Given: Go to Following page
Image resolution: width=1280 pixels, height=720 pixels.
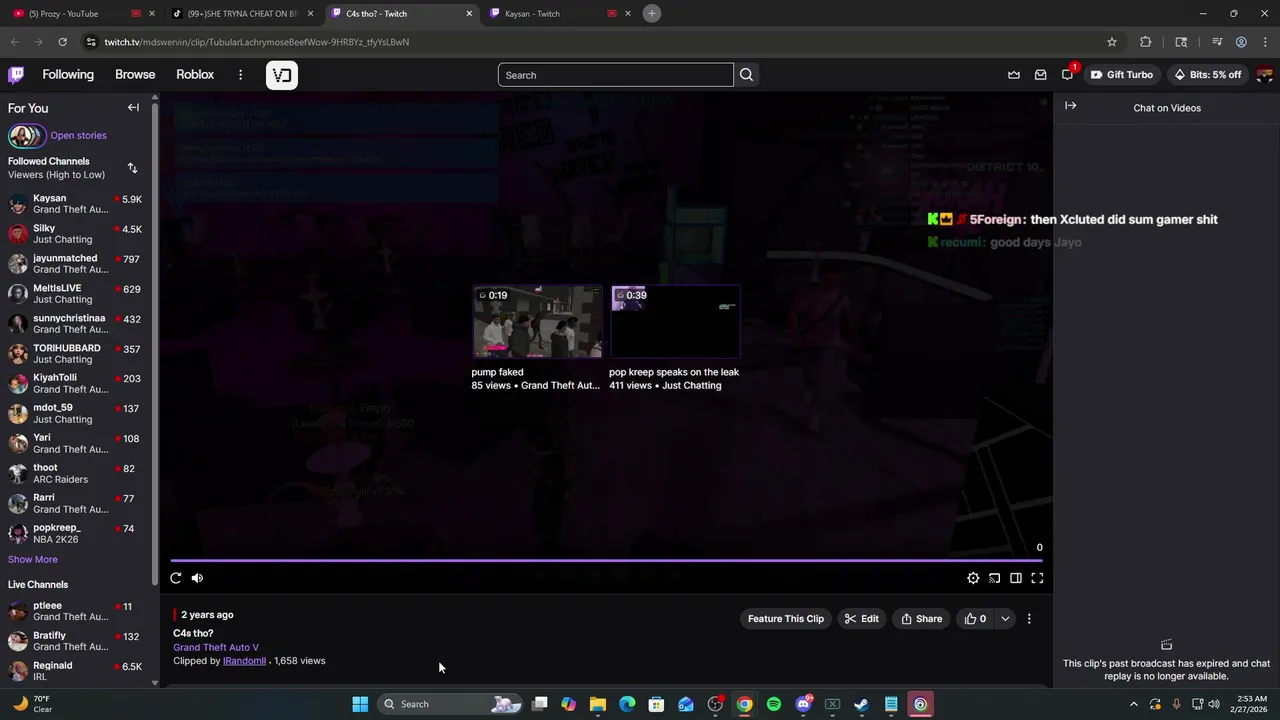Looking at the screenshot, I should [68, 75].
